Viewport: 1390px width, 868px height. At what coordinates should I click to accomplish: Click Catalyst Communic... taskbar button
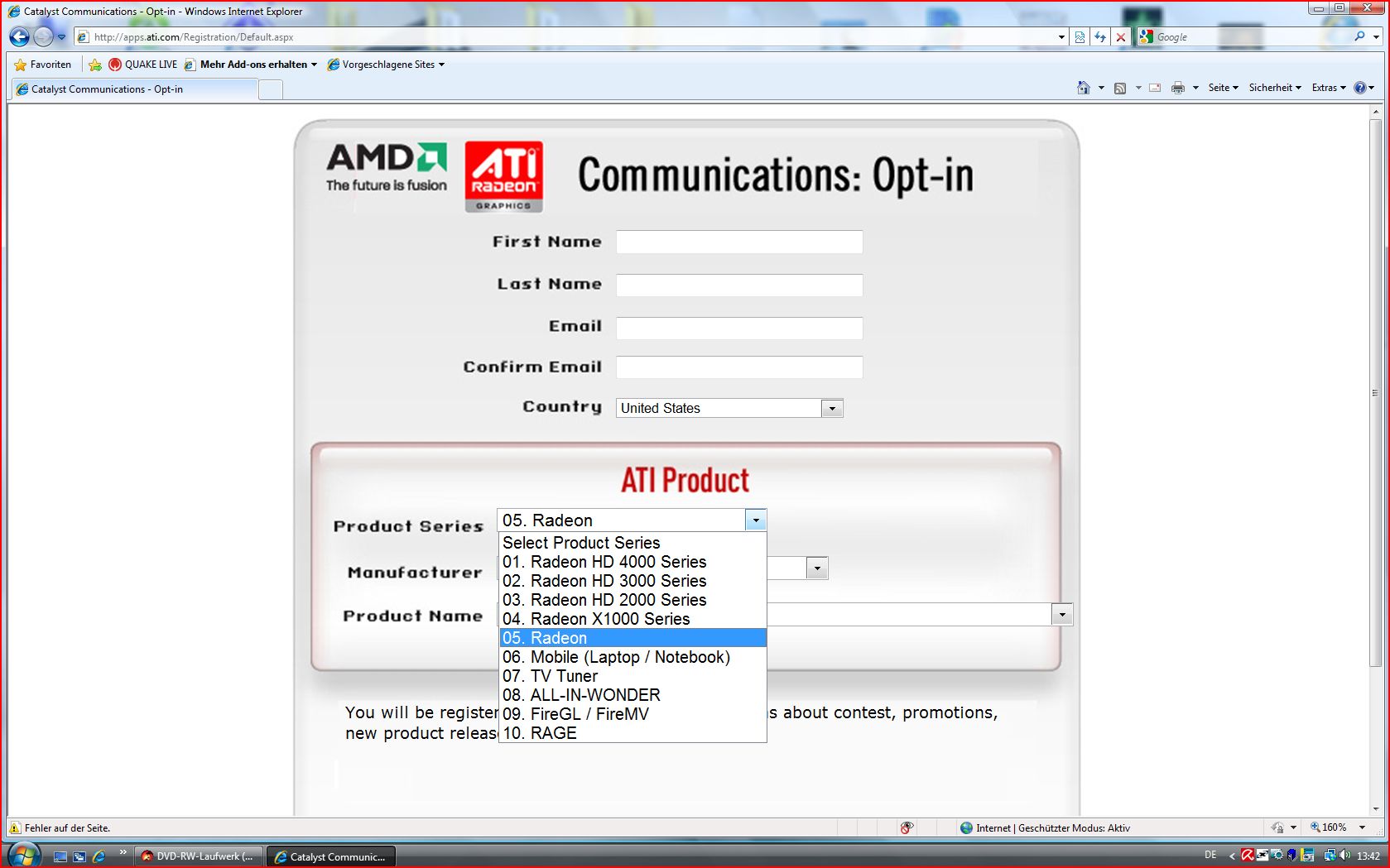click(x=331, y=856)
